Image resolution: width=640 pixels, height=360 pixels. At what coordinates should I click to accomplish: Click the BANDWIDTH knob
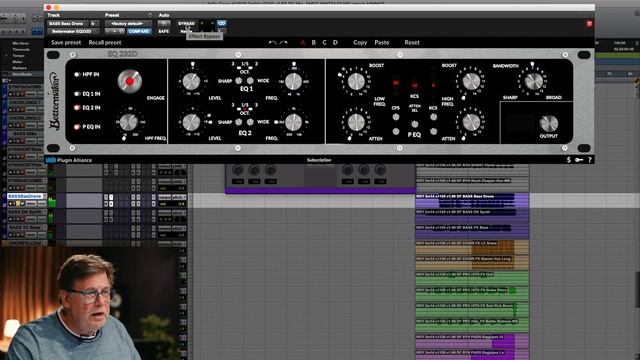(x=533, y=81)
